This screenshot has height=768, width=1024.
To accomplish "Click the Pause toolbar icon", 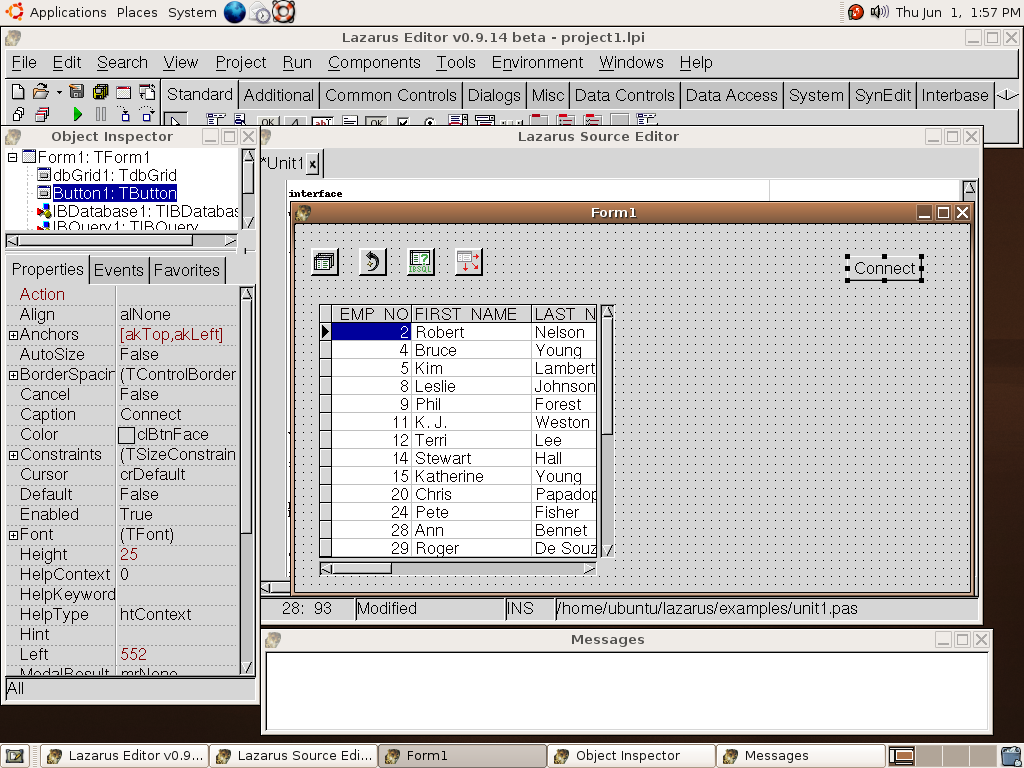I will pyautogui.click(x=101, y=115).
